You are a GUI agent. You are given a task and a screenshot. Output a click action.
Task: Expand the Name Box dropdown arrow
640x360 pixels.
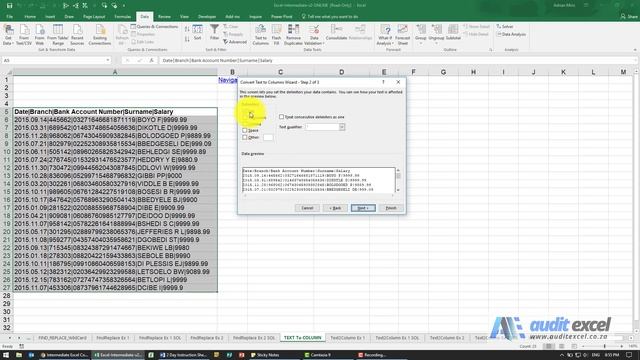click(x=108, y=60)
